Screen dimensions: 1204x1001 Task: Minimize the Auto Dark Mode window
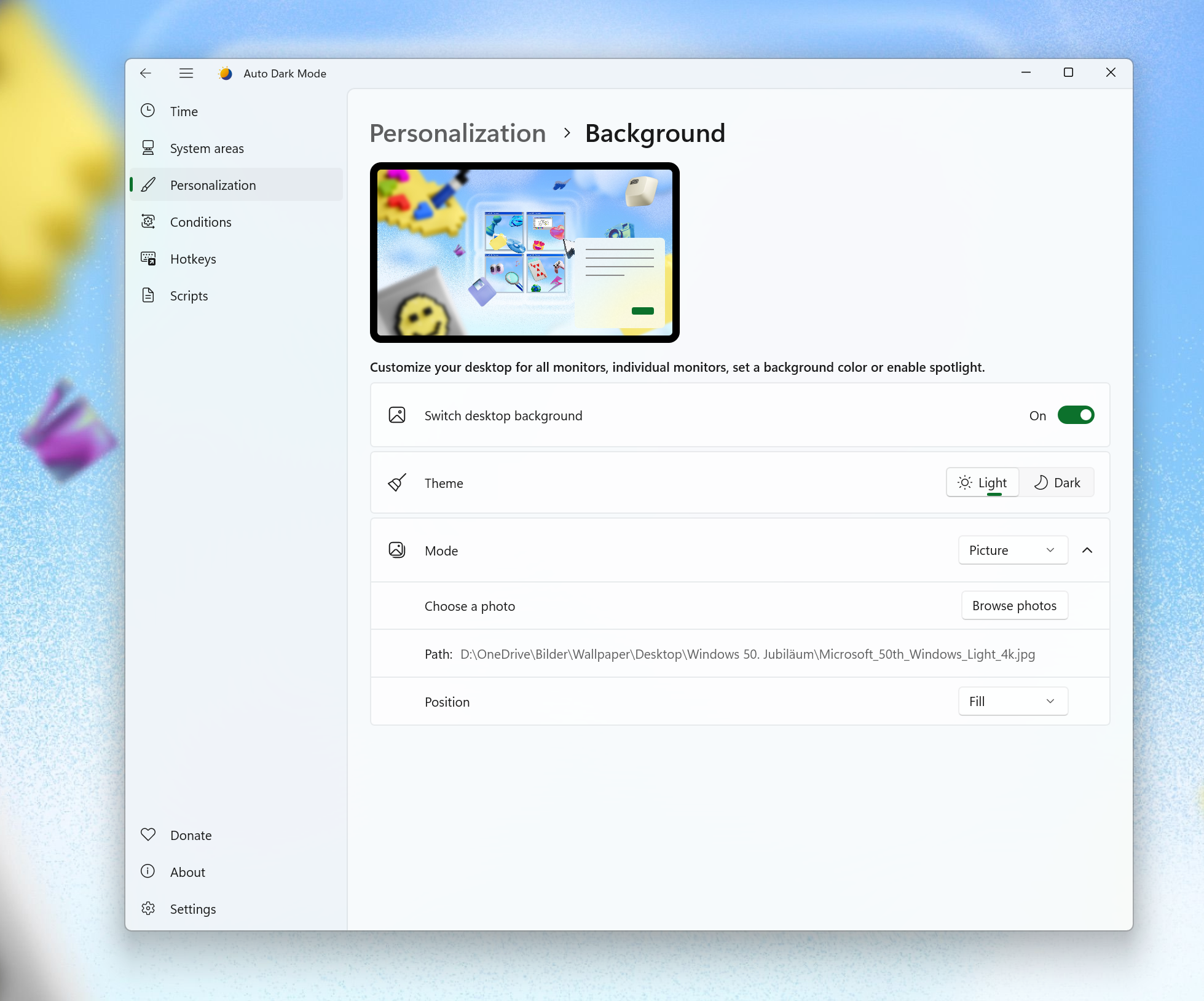(1026, 73)
